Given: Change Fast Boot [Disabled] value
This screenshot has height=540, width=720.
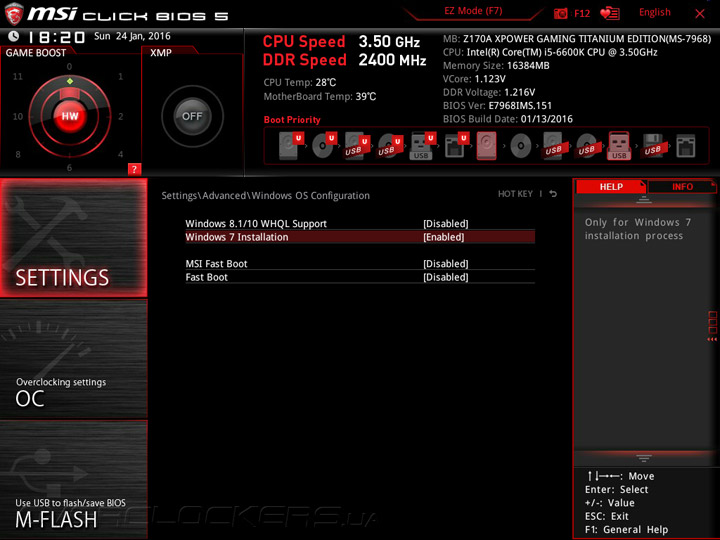Looking at the screenshot, I should click(x=445, y=277).
